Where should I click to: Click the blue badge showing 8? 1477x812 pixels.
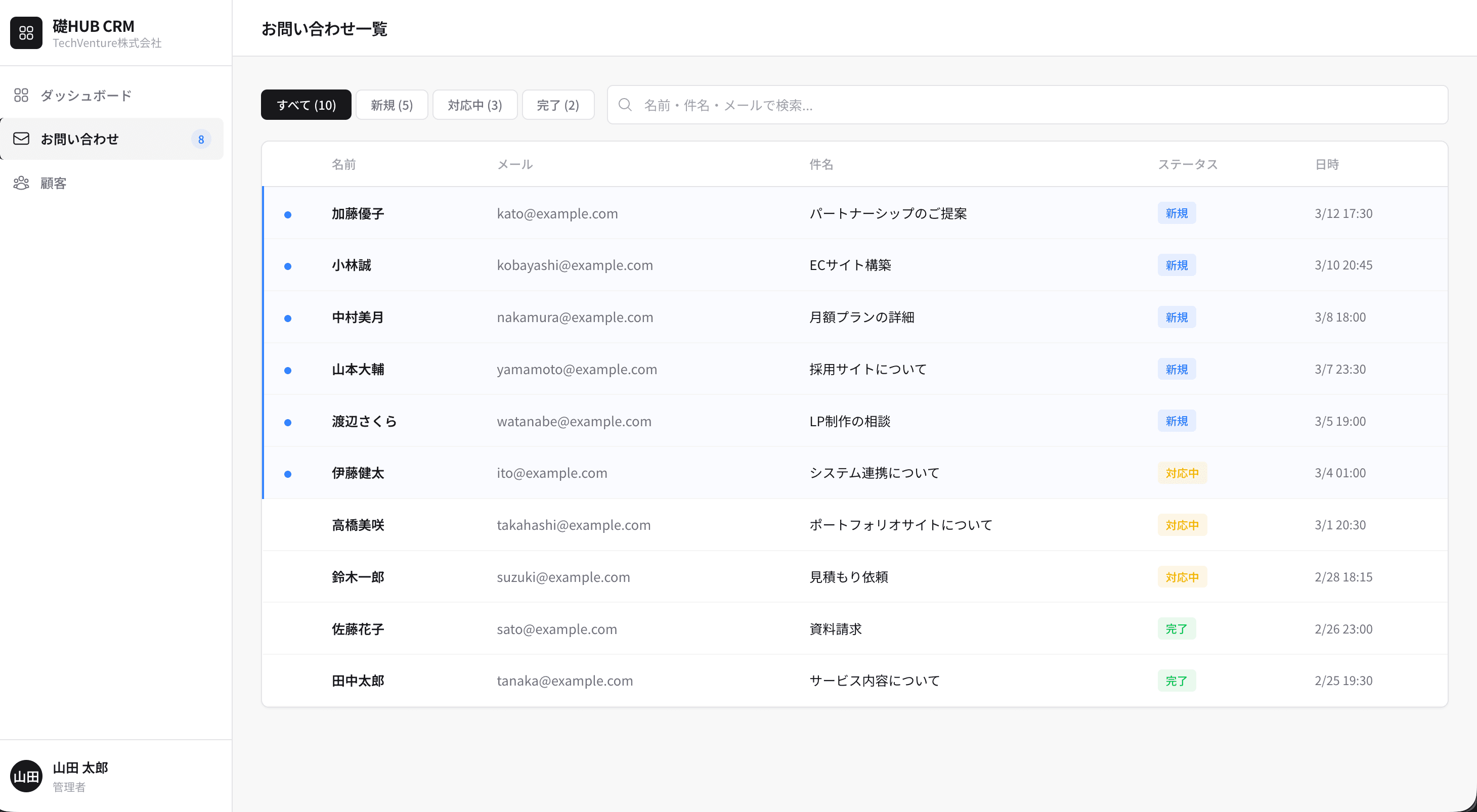coord(201,139)
